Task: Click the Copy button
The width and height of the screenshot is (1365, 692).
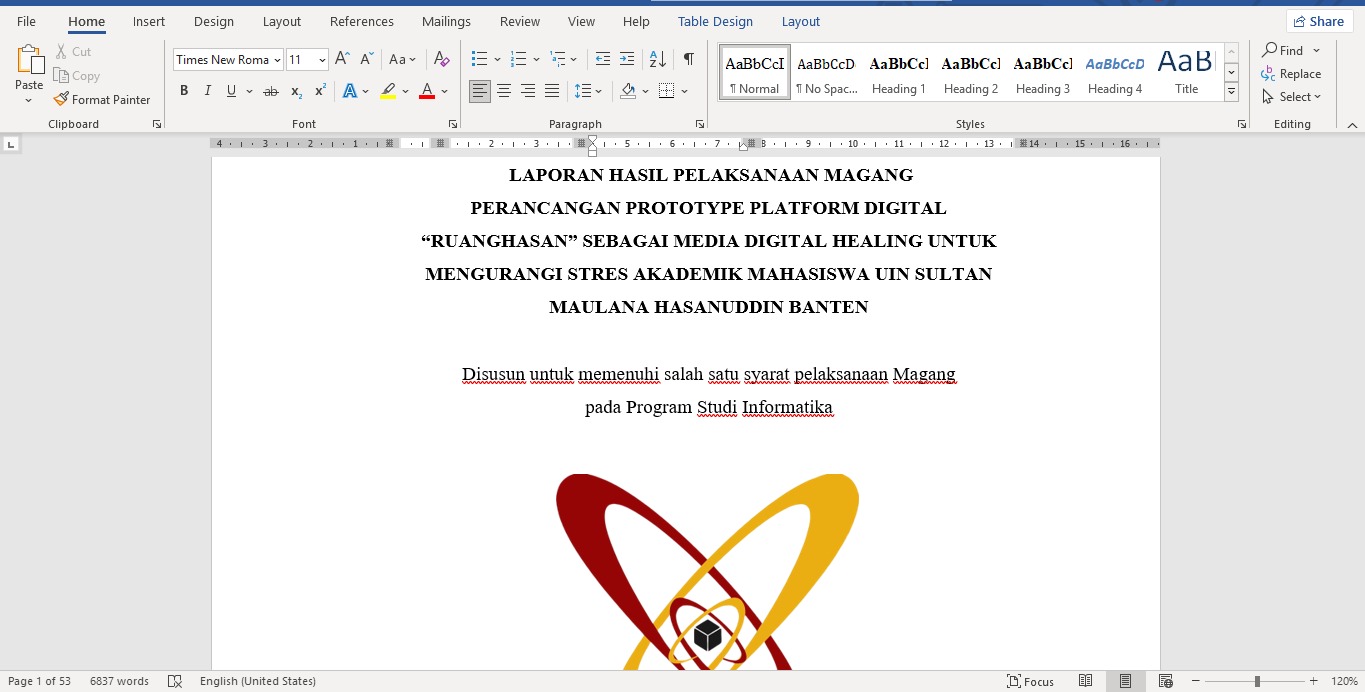Action: [77, 75]
